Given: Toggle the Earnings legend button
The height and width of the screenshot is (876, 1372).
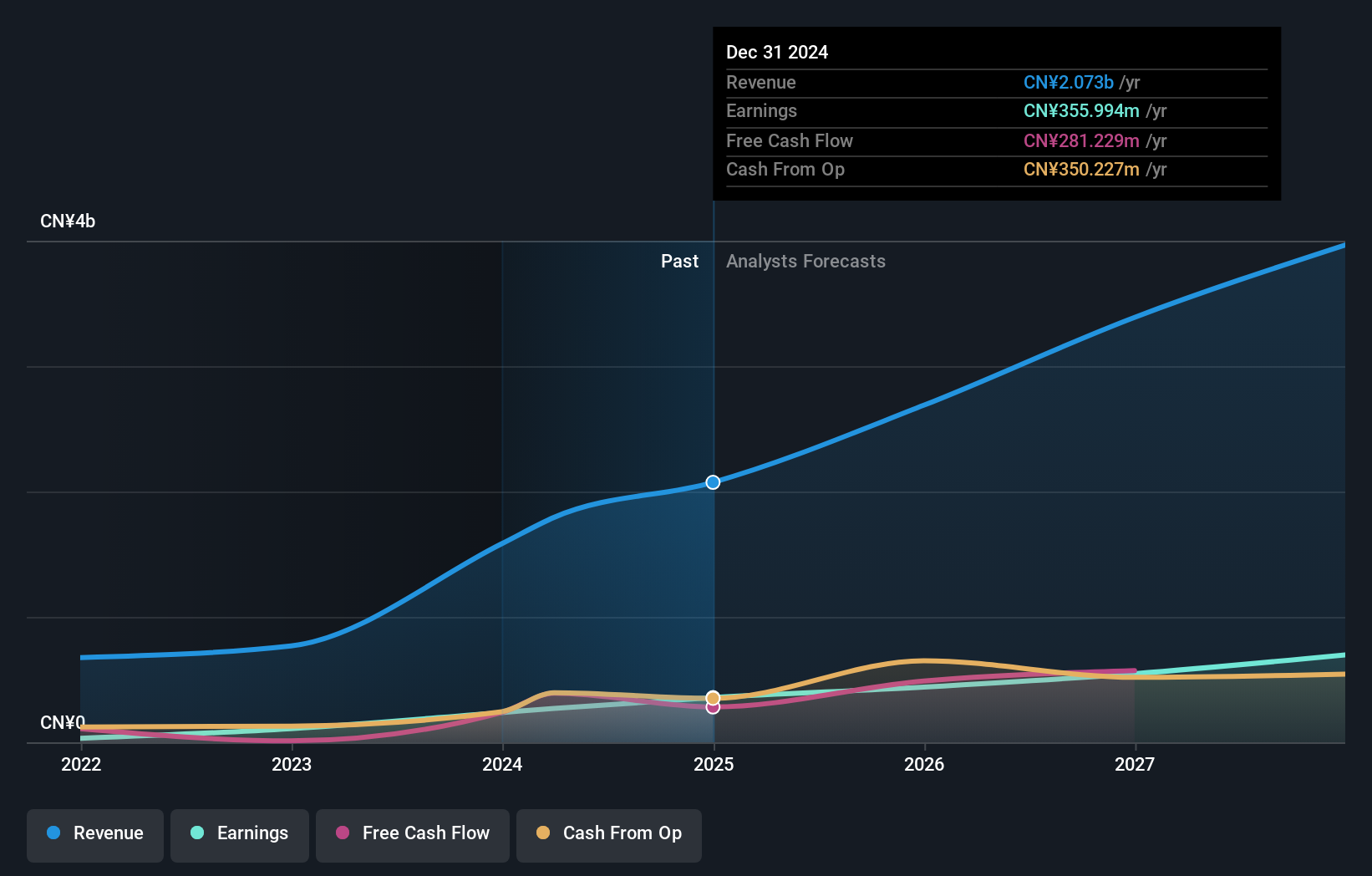Looking at the screenshot, I should click(240, 835).
